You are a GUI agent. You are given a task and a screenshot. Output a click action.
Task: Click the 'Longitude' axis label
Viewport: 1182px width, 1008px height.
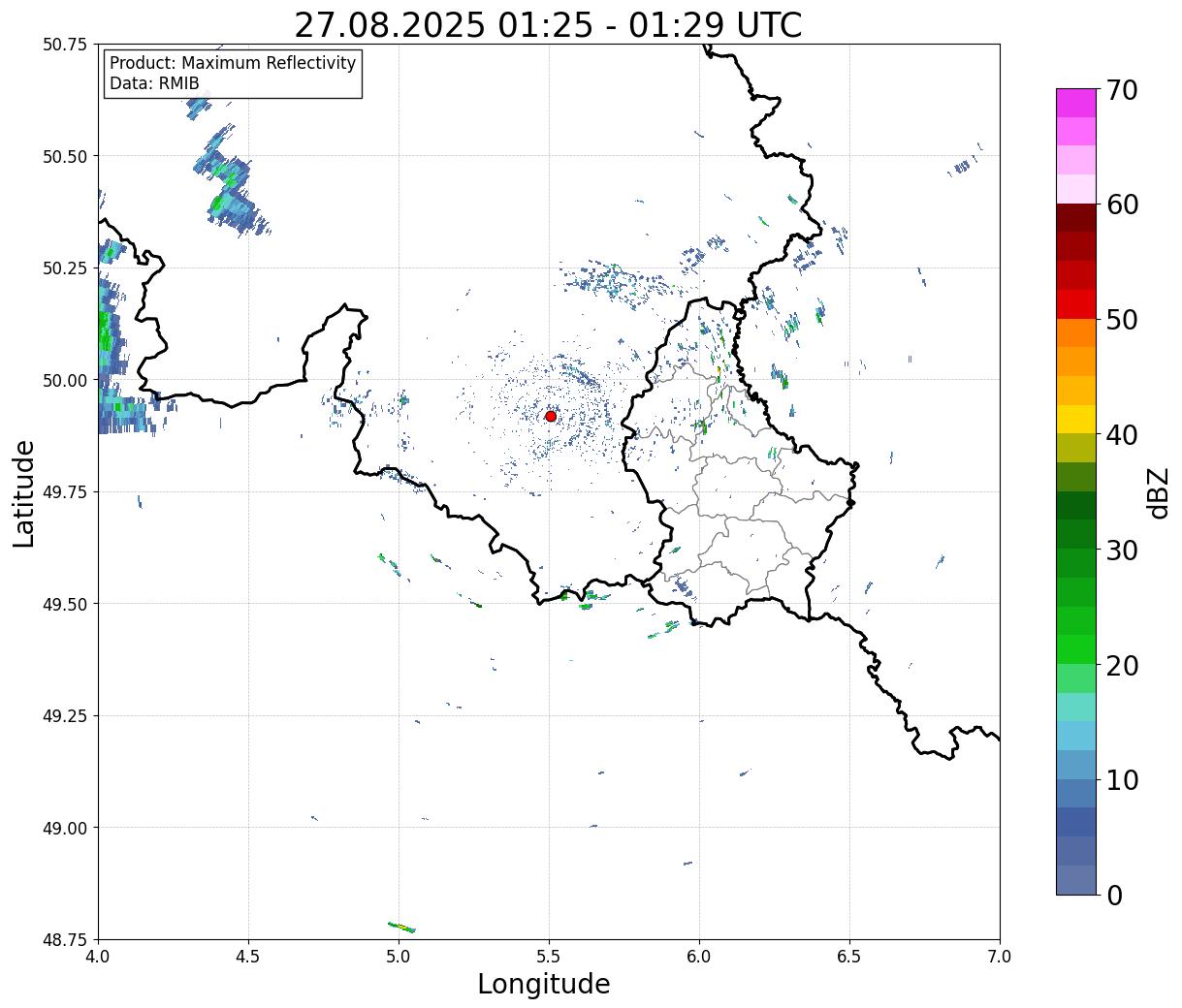[544, 984]
